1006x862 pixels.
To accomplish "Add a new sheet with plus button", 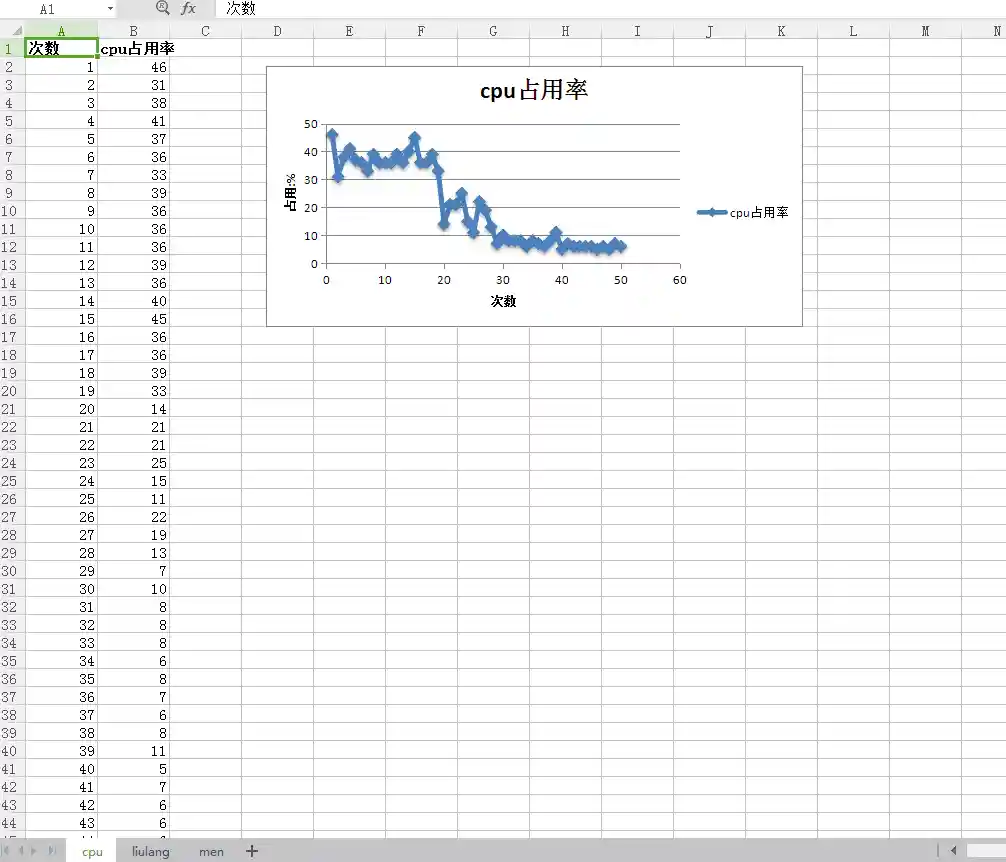I will (x=252, y=850).
